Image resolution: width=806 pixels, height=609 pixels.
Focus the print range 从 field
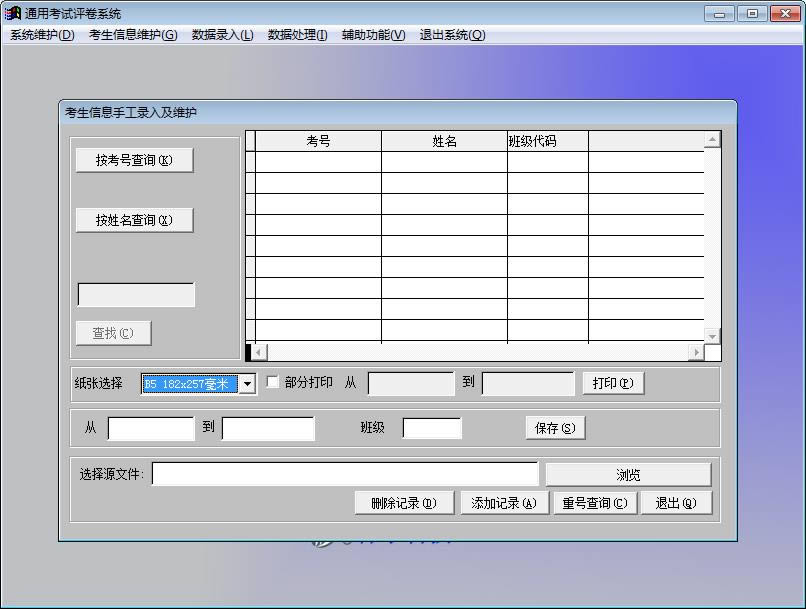click(x=411, y=384)
